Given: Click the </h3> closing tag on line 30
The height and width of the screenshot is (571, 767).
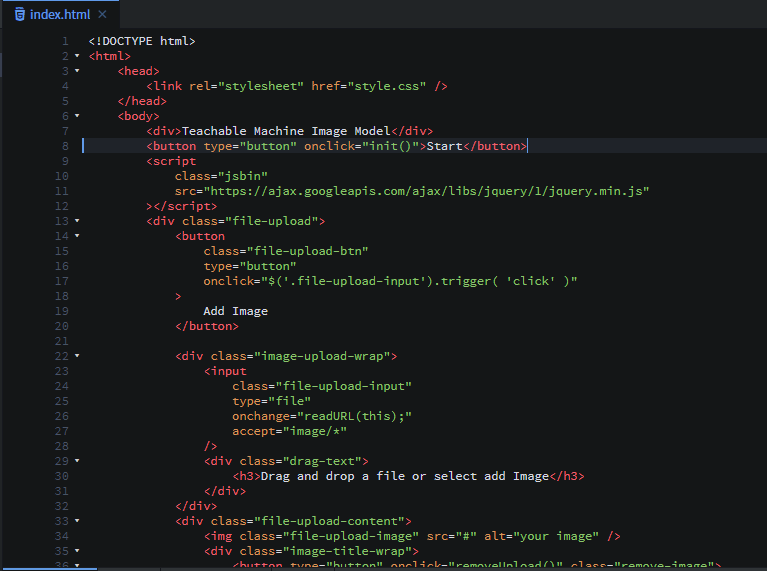Looking at the screenshot, I should (567, 476).
